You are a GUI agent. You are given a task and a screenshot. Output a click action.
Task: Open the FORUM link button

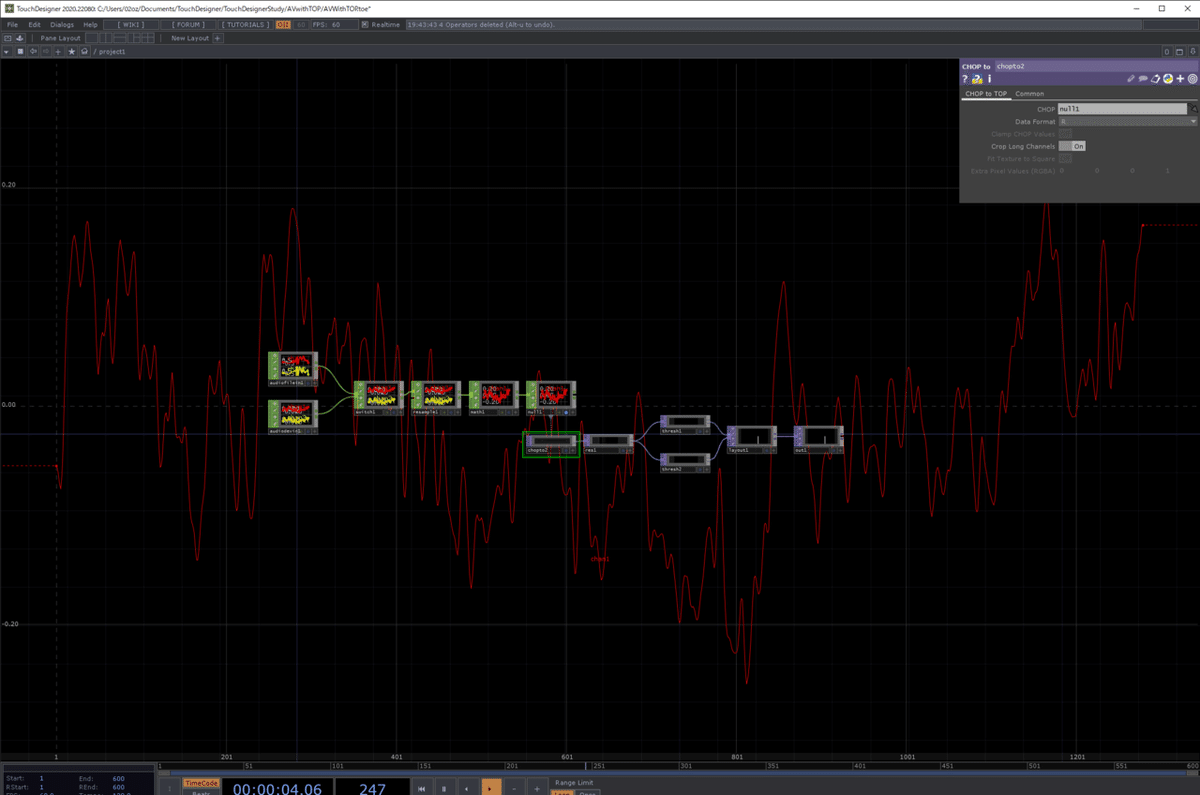pyautogui.click(x=188, y=24)
